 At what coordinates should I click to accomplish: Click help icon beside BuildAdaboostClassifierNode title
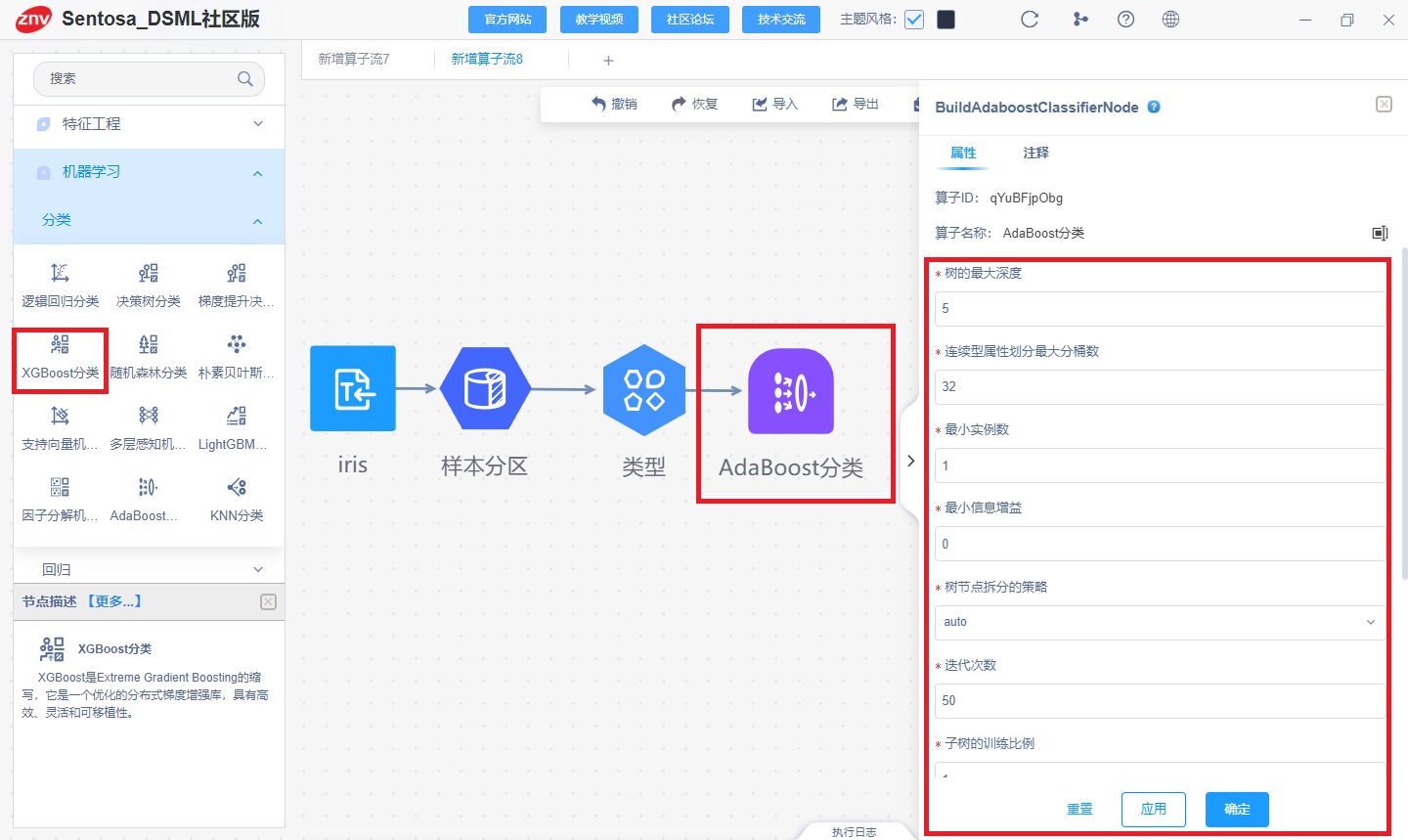1154,108
